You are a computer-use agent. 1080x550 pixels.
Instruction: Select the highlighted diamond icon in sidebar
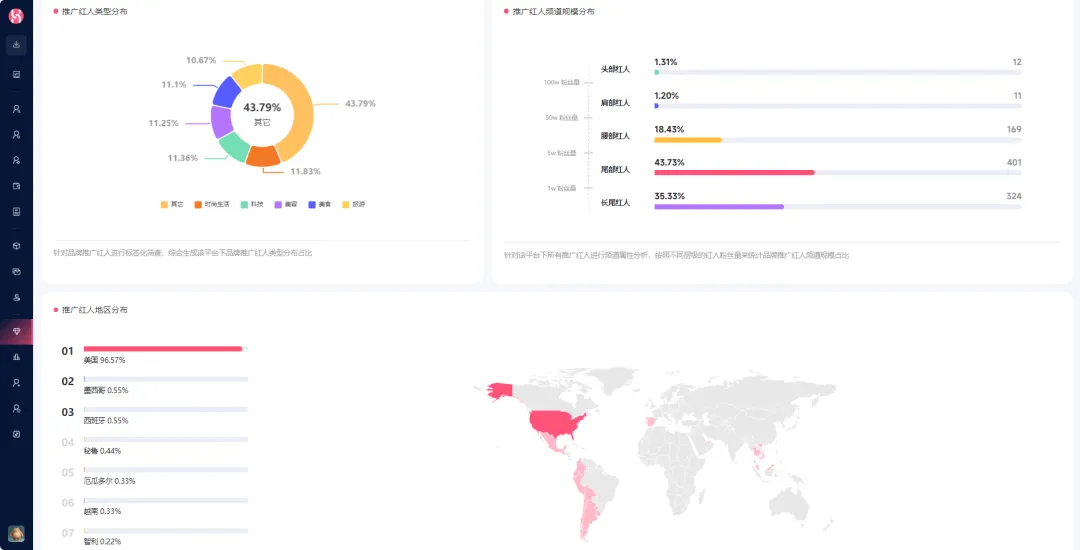pos(17,332)
